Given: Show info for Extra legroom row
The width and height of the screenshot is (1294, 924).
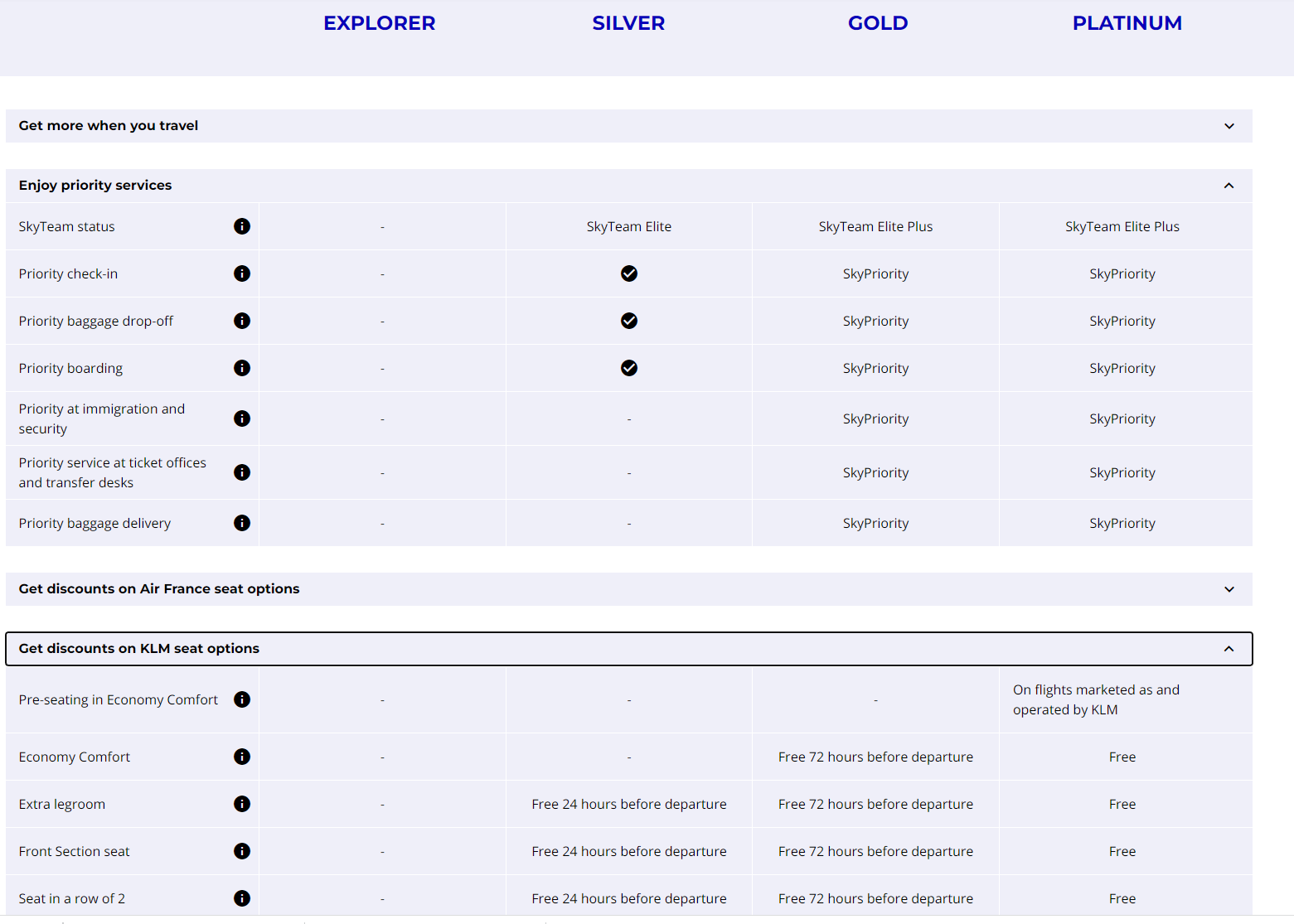Looking at the screenshot, I should coord(242,804).
